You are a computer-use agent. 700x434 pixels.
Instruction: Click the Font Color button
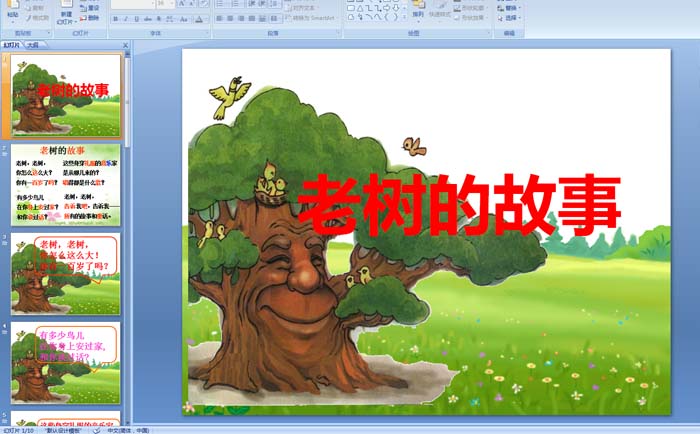(x=200, y=19)
